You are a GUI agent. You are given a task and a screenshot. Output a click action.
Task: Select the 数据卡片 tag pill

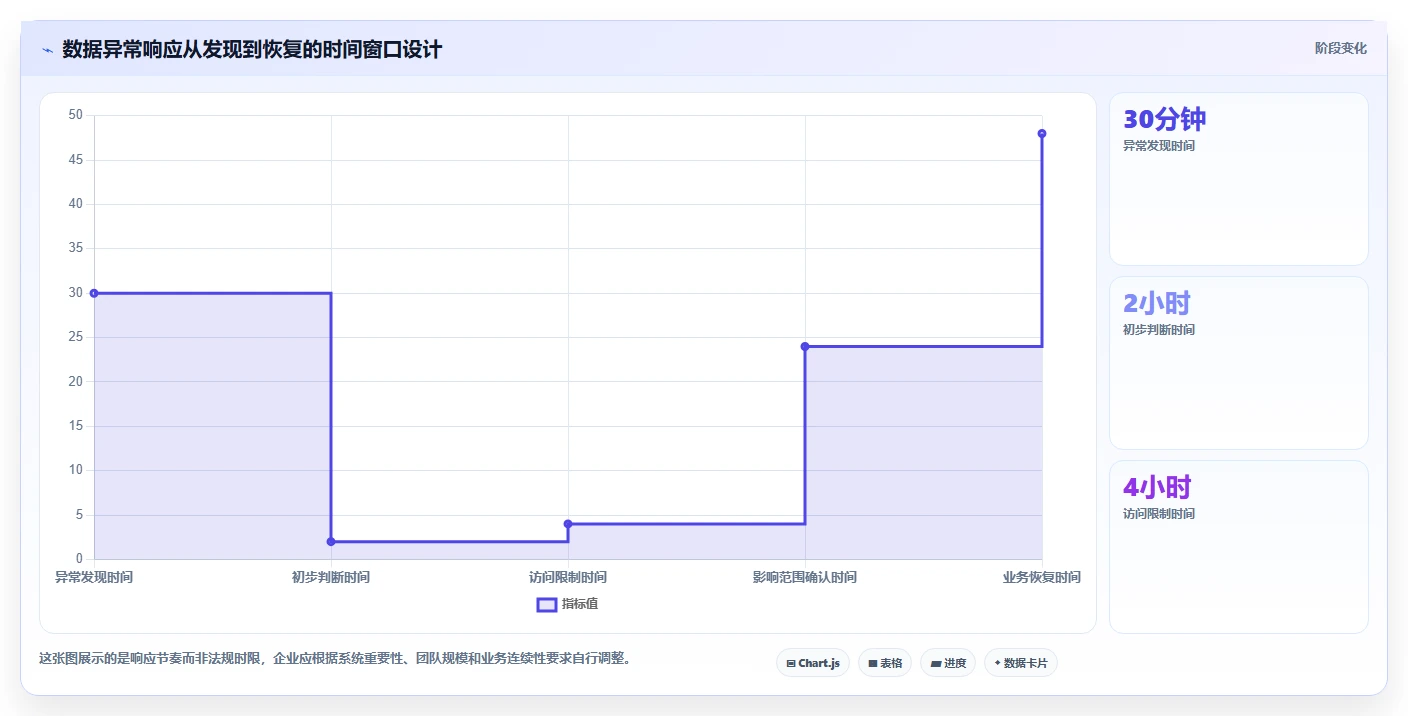[1021, 663]
